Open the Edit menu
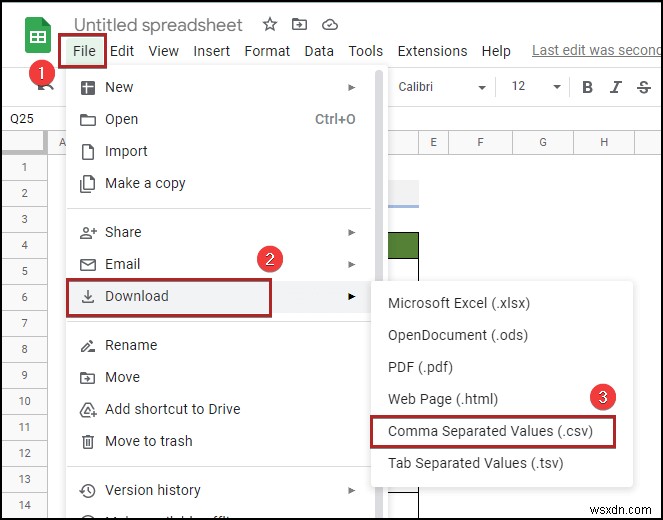 pos(122,51)
